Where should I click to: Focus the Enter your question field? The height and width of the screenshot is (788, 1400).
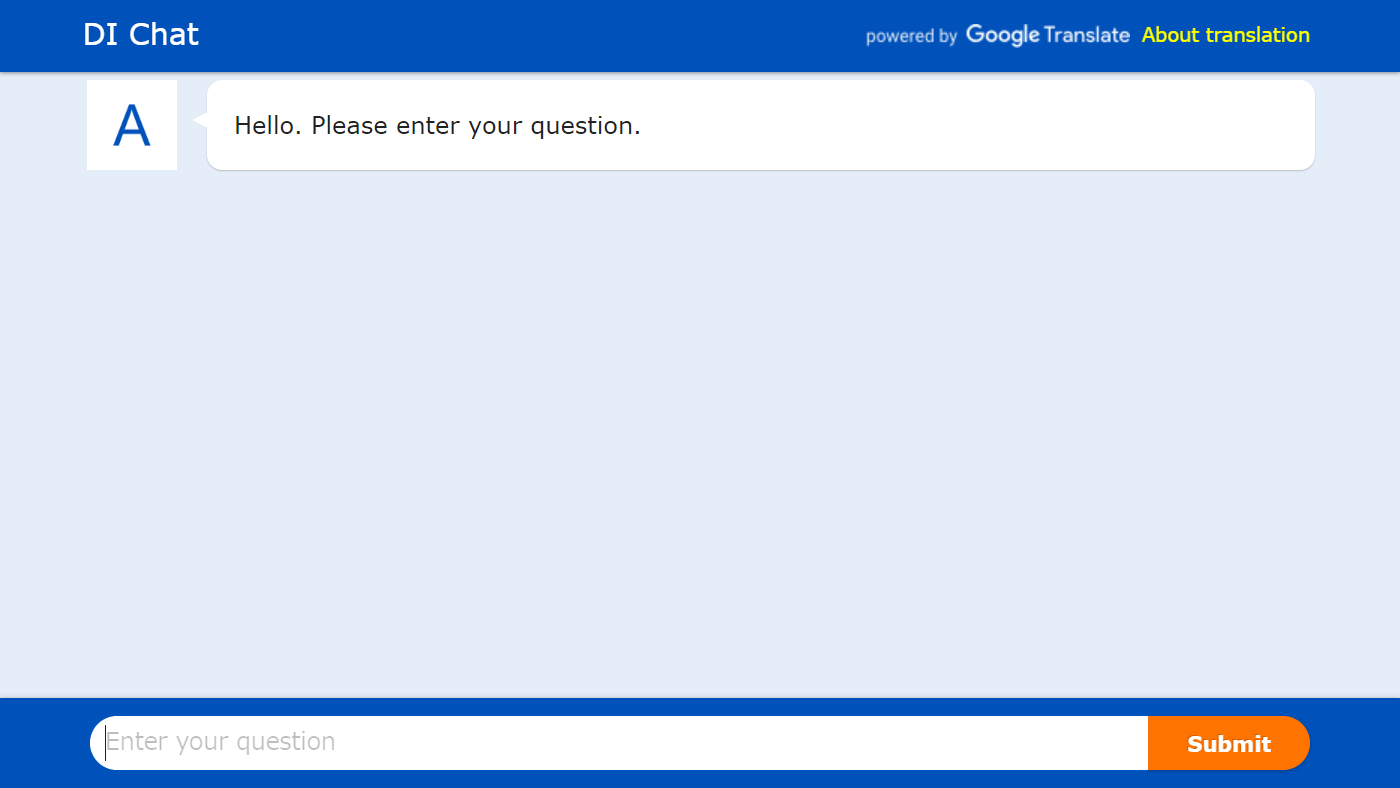pos(619,743)
